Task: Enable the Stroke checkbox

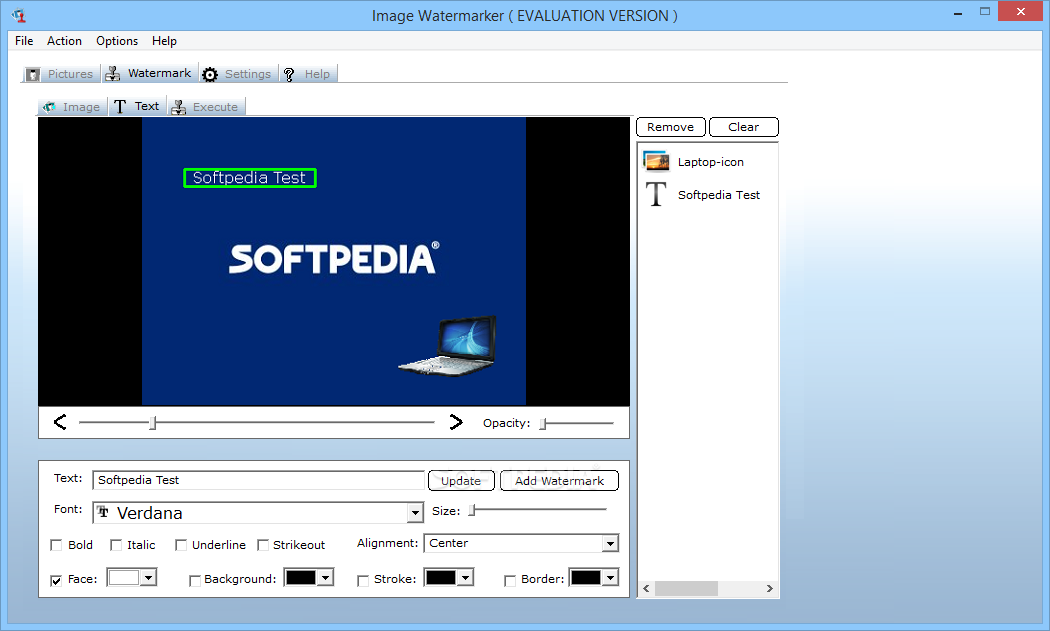Action: tap(363, 580)
